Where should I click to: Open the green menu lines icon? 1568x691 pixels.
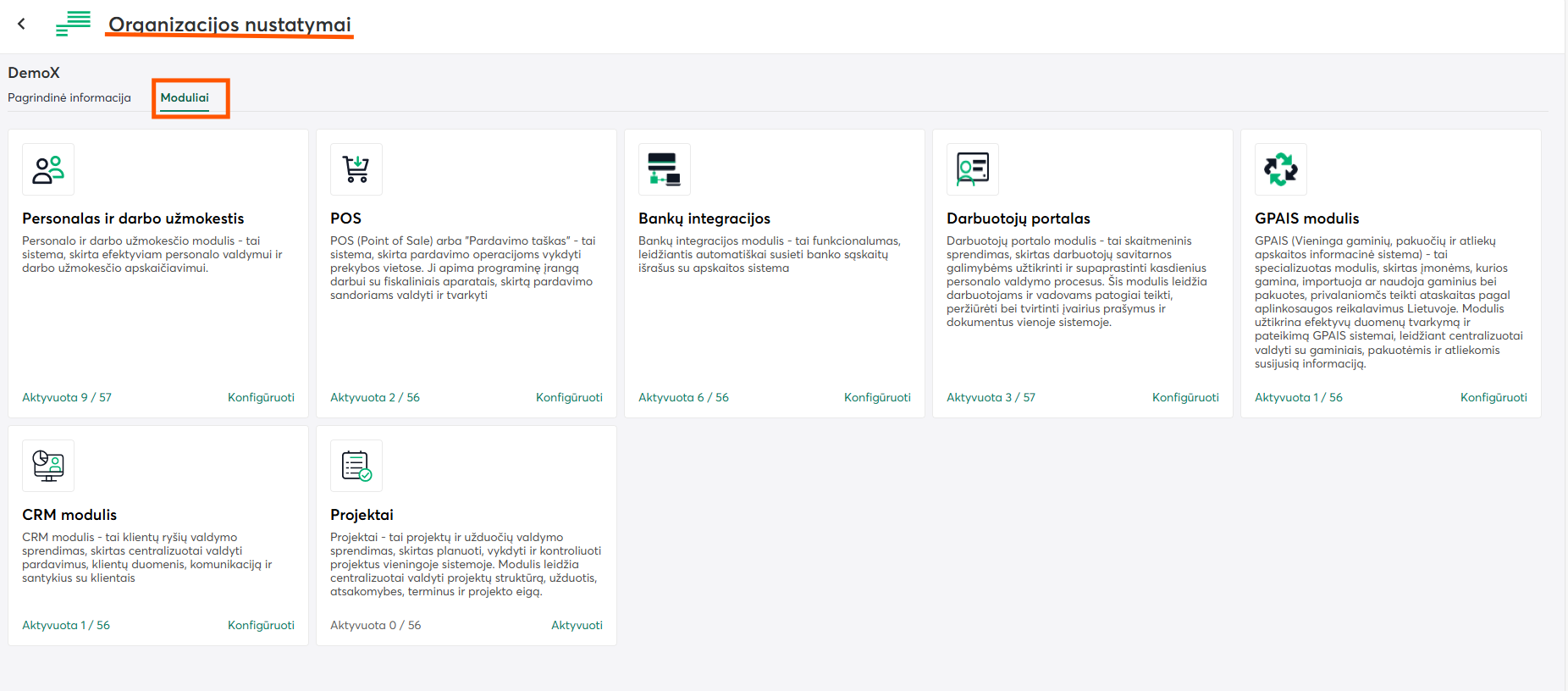pyautogui.click(x=74, y=24)
